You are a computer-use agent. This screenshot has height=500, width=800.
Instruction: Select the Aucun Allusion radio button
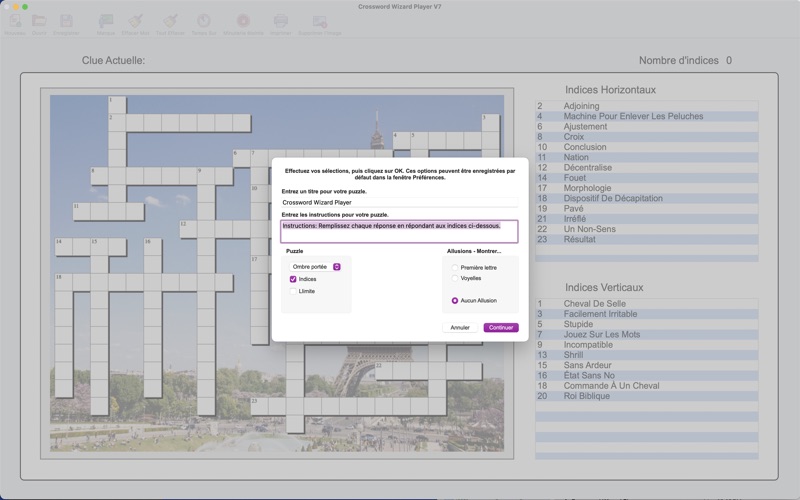pos(455,301)
